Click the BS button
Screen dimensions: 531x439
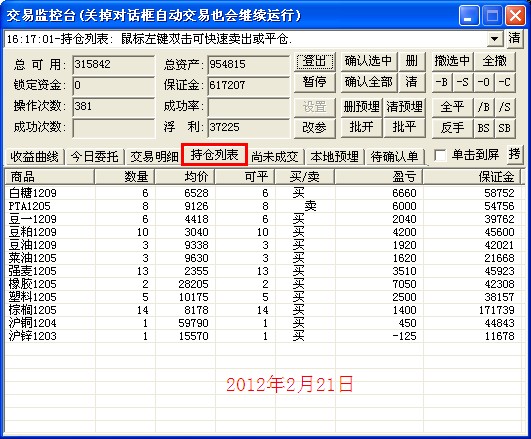coord(484,128)
